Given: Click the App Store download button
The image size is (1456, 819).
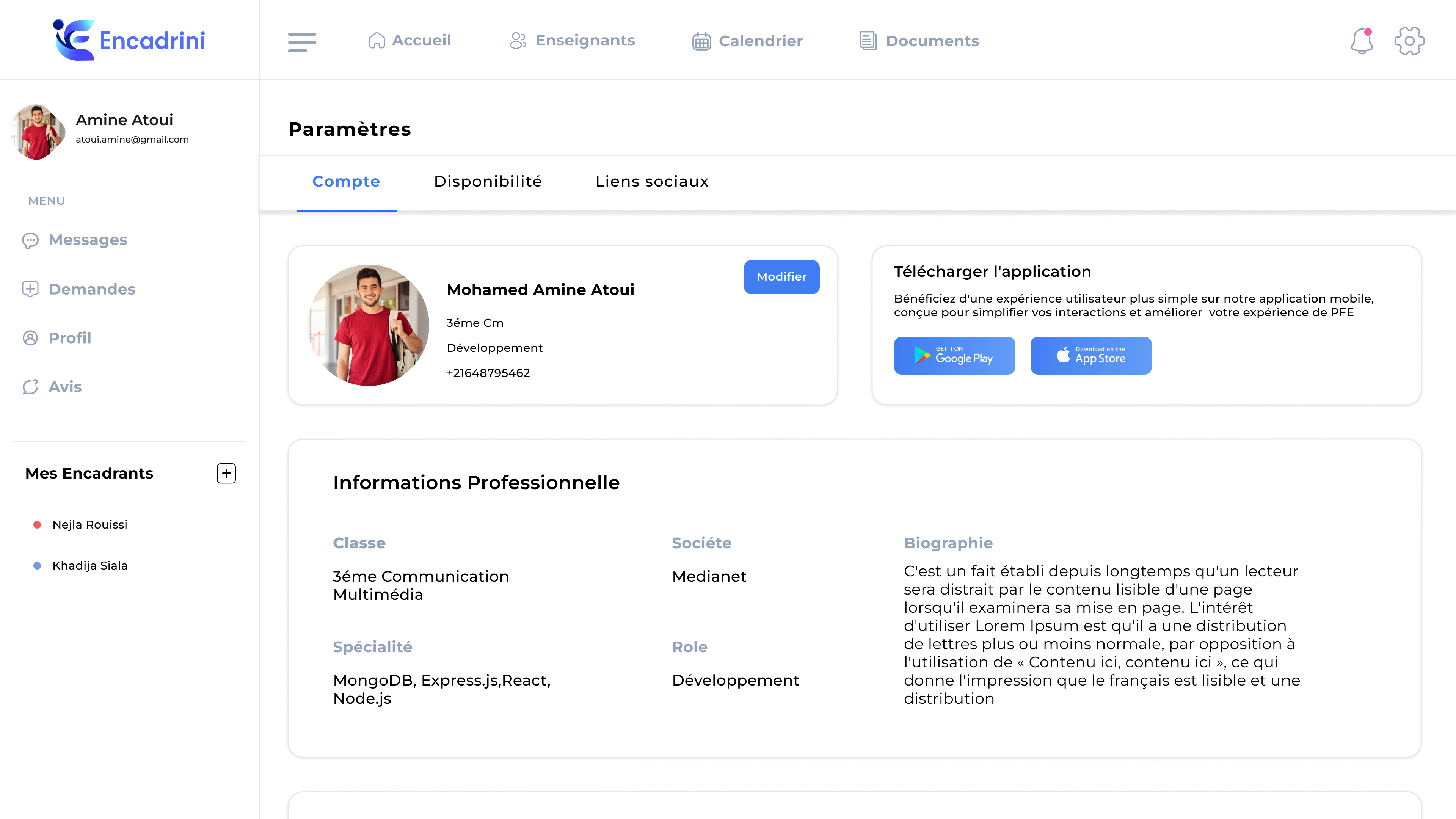Looking at the screenshot, I should point(1090,356).
